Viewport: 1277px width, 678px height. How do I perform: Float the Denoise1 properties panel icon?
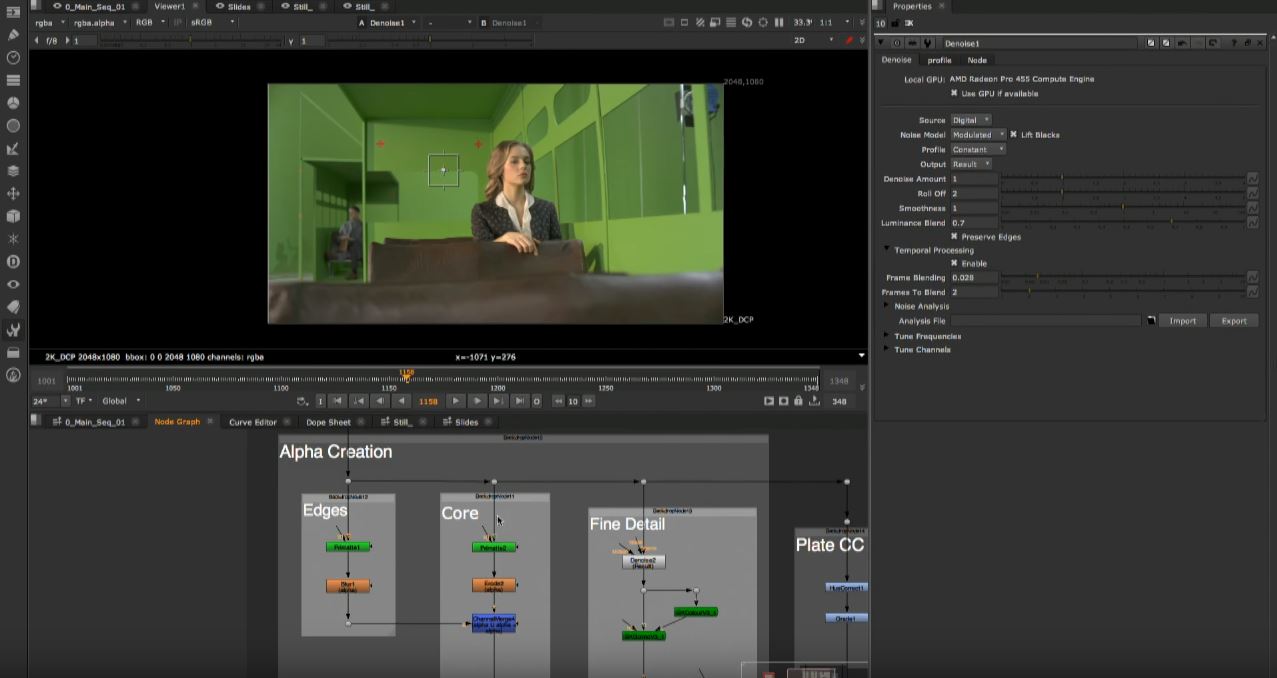1247,43
